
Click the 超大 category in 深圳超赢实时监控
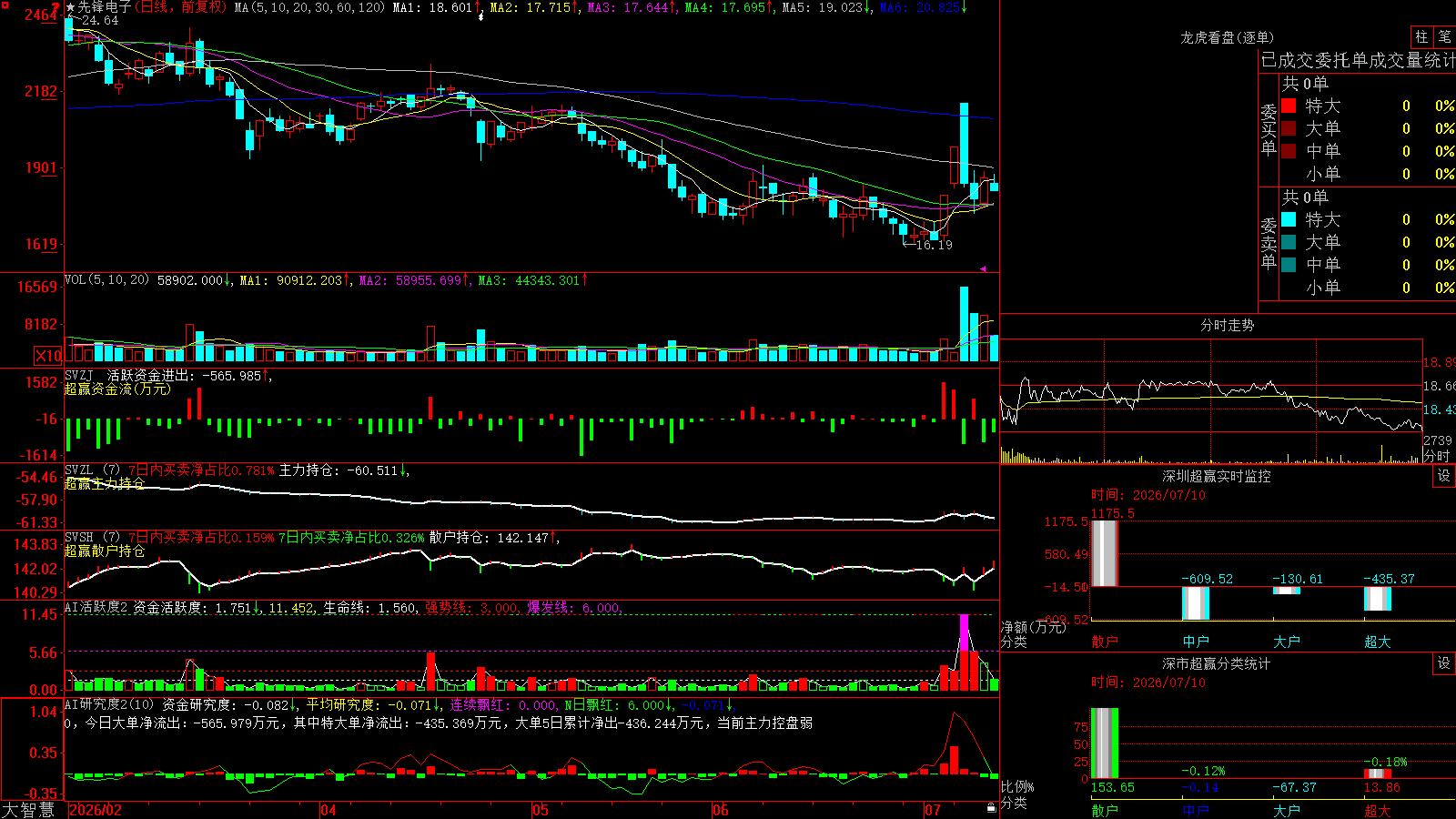click(x=1378, y=642)
